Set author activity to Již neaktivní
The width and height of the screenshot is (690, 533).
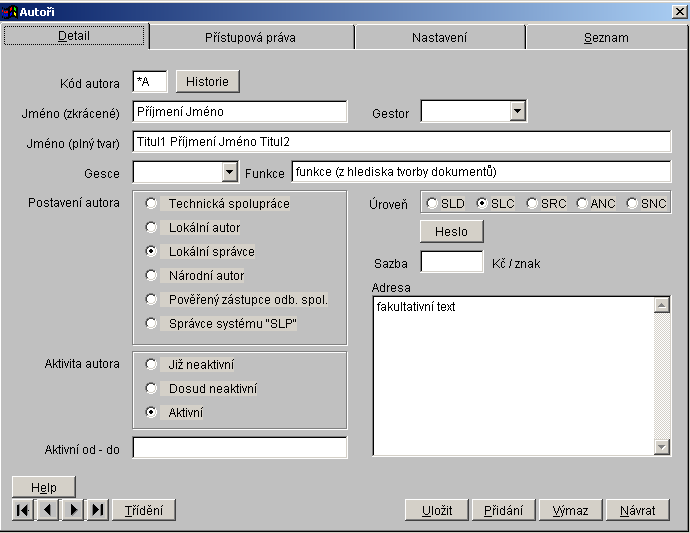tap(151, 365)
